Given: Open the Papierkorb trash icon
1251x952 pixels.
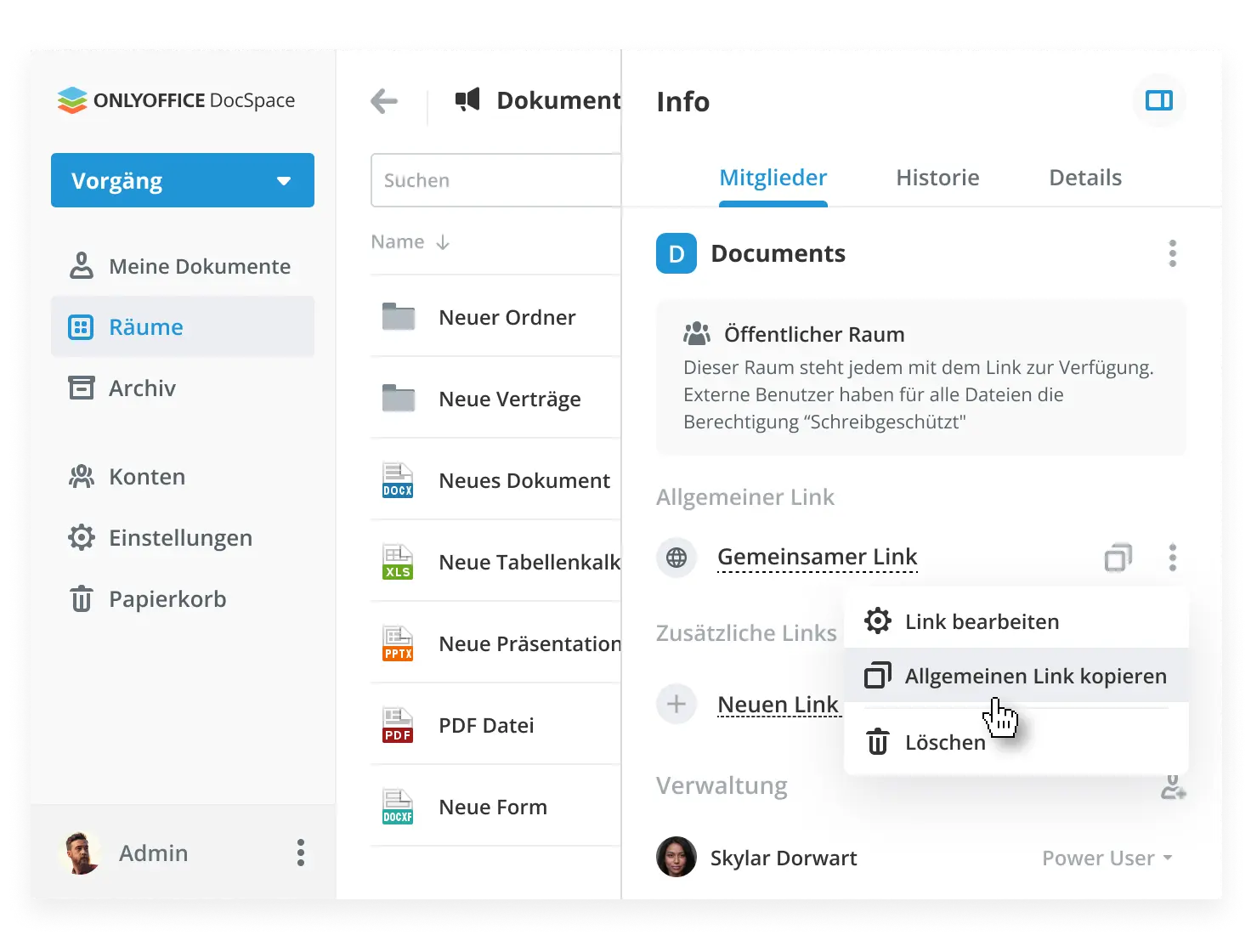Looking at the screenshot, I should (x=82, y=598).
